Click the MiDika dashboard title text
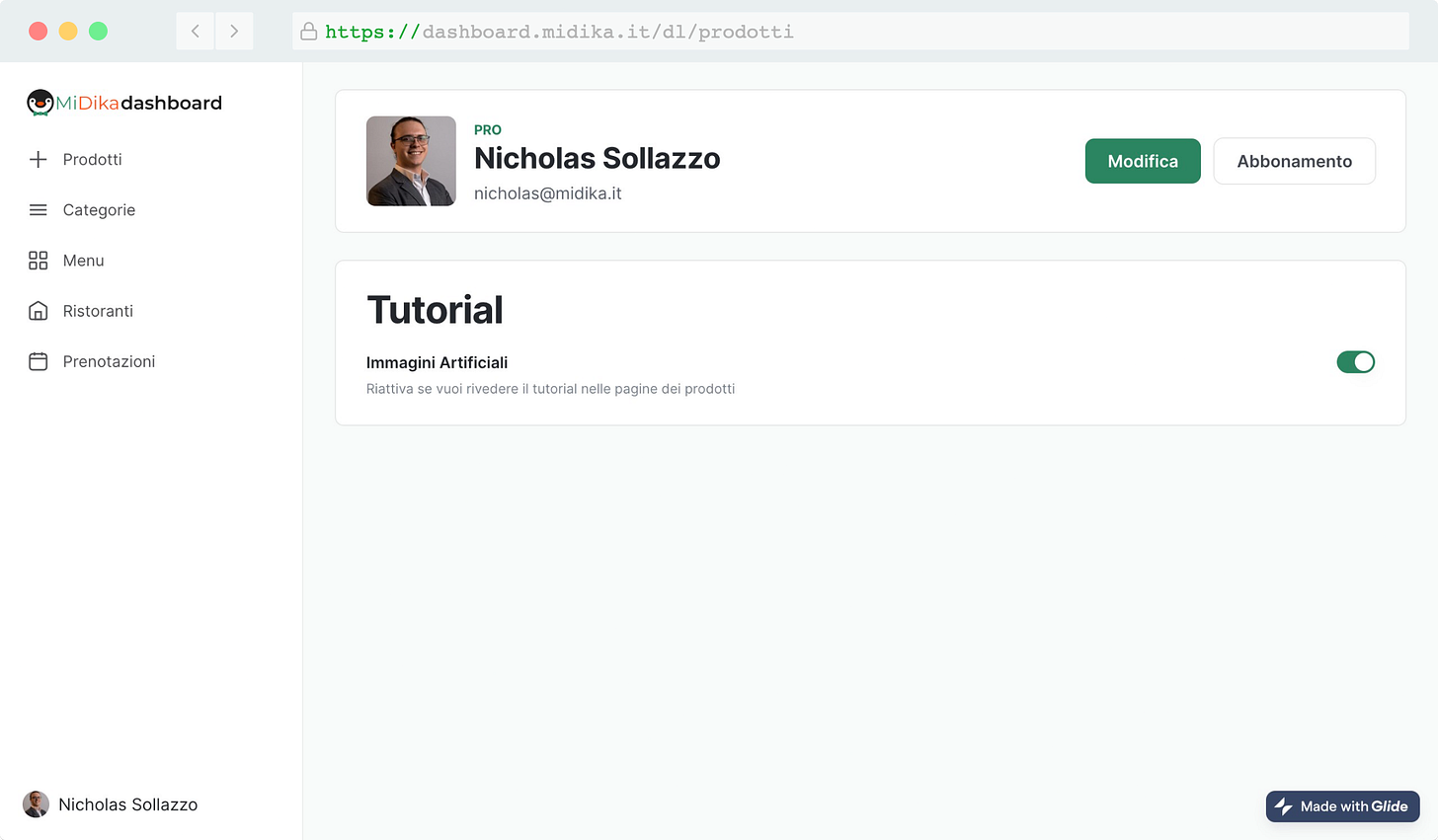This screenshot has height=840, width=1438. (139, 103)
